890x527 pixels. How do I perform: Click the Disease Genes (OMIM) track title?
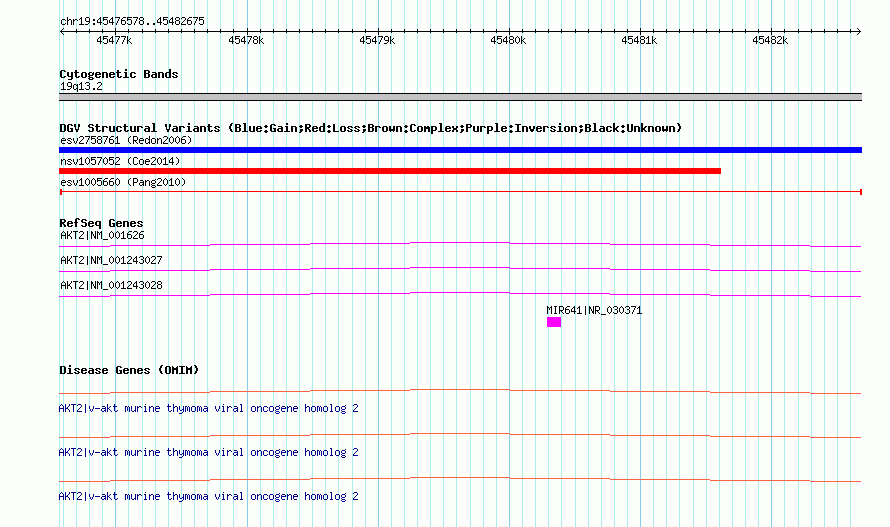coord(129,370)
